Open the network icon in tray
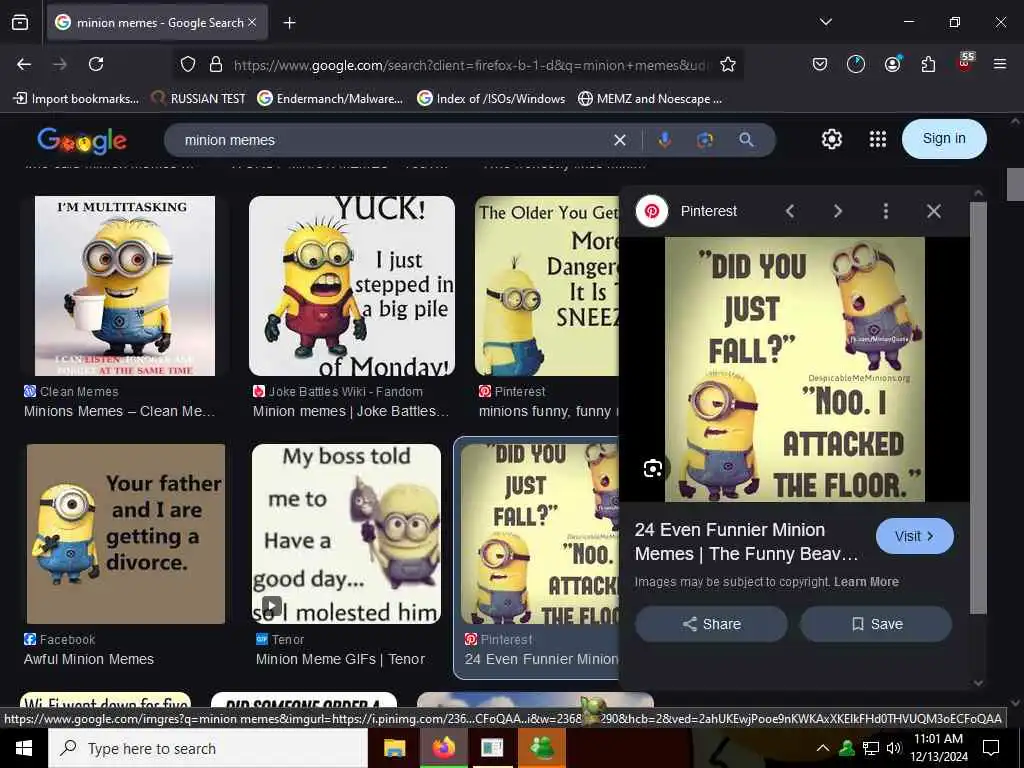The width and height of the screenshot is (1024, 768). click(x=871, y=748)
